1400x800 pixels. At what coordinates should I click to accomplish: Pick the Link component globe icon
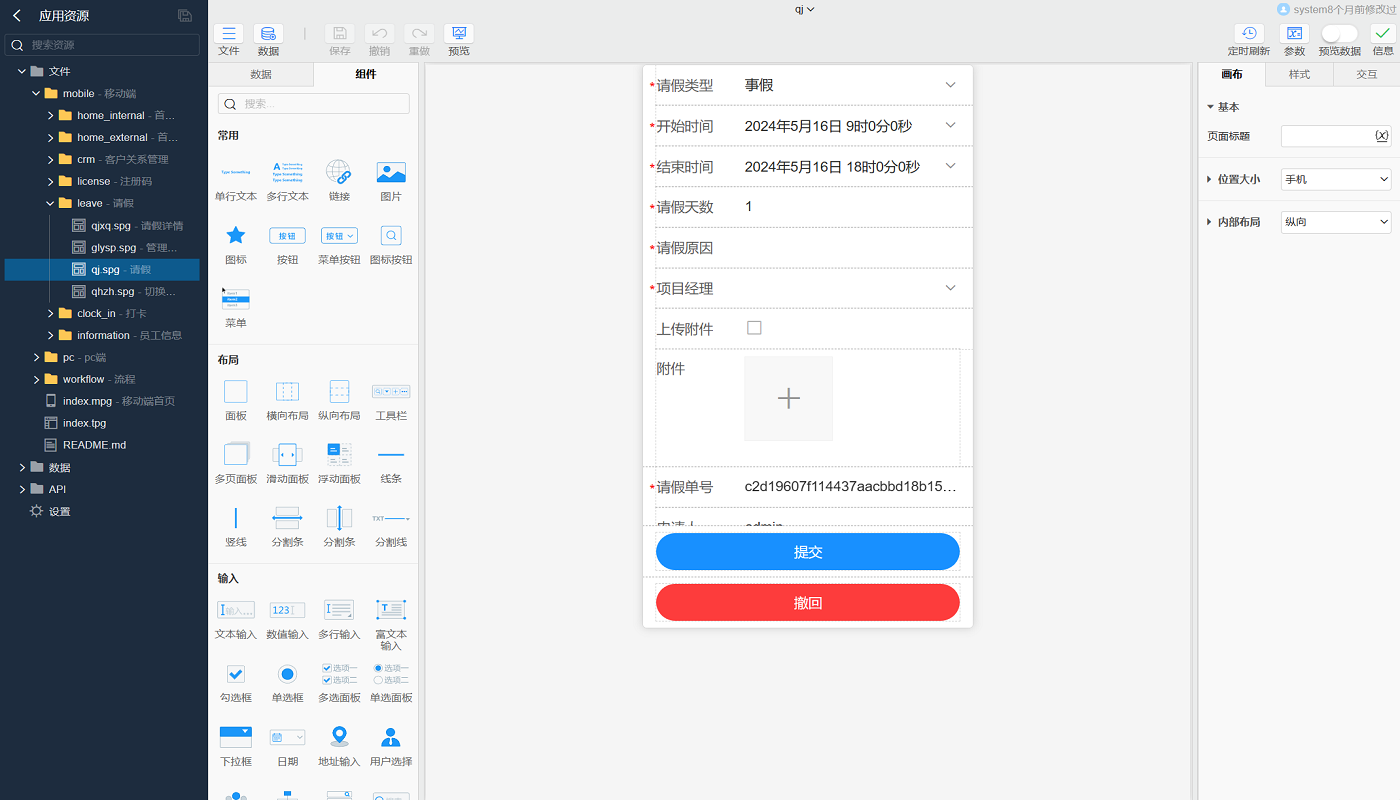pos(339,173)
